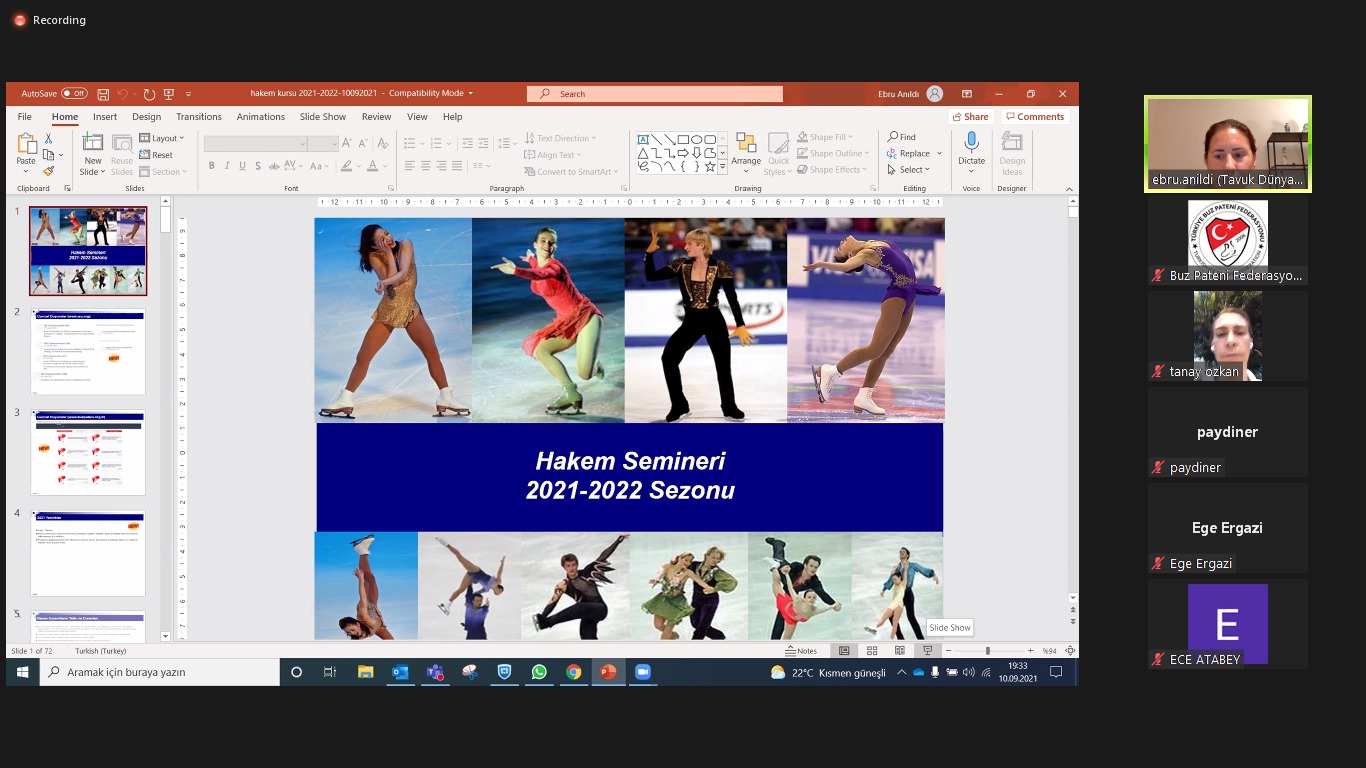Click the Ebru Anıldı account avatar
Screen dimensions: 1366x768
(935, 94)
